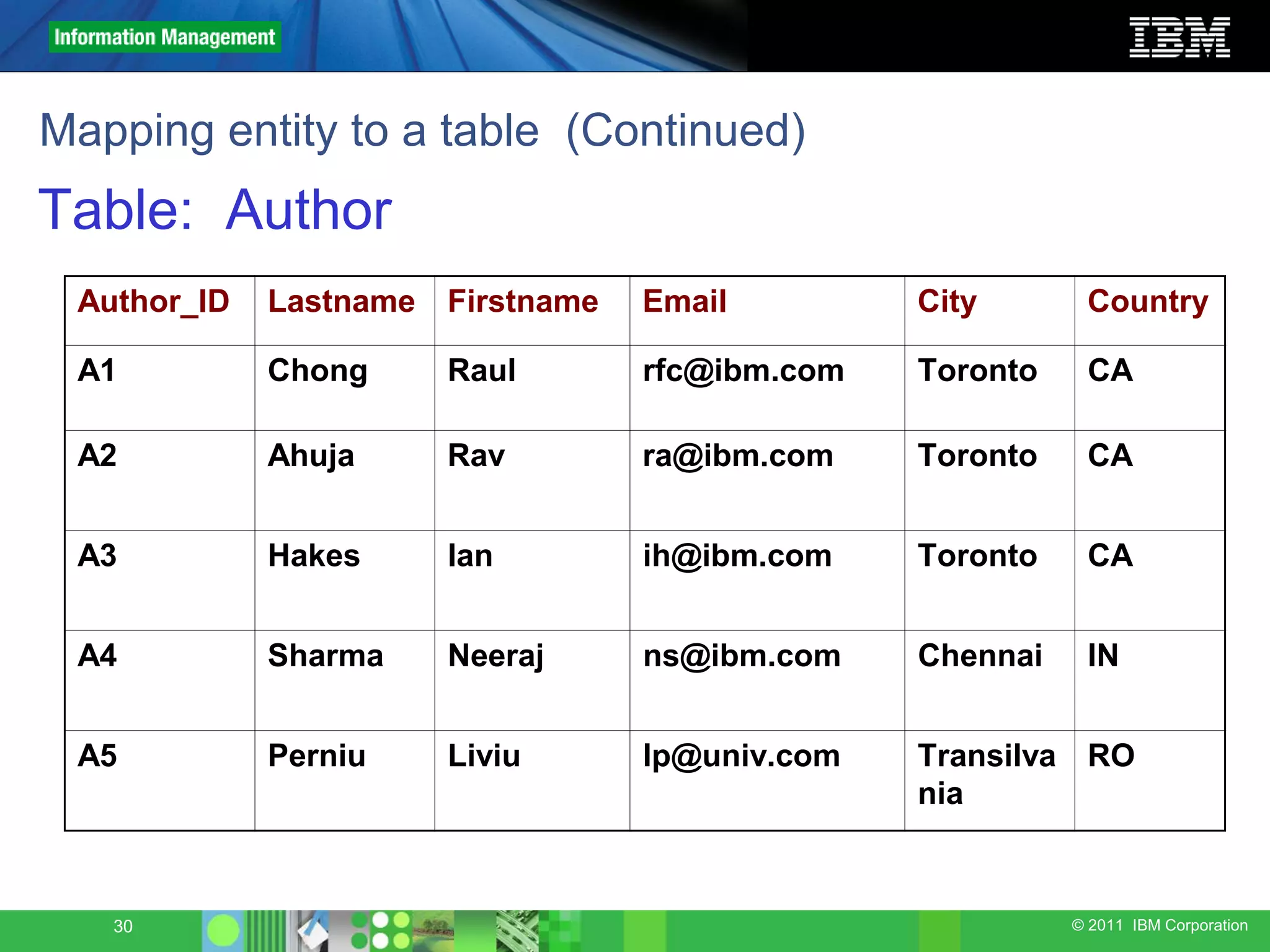Click the slide number 30
Viewport: 1270px width, 952px height.
pos(123,927)
